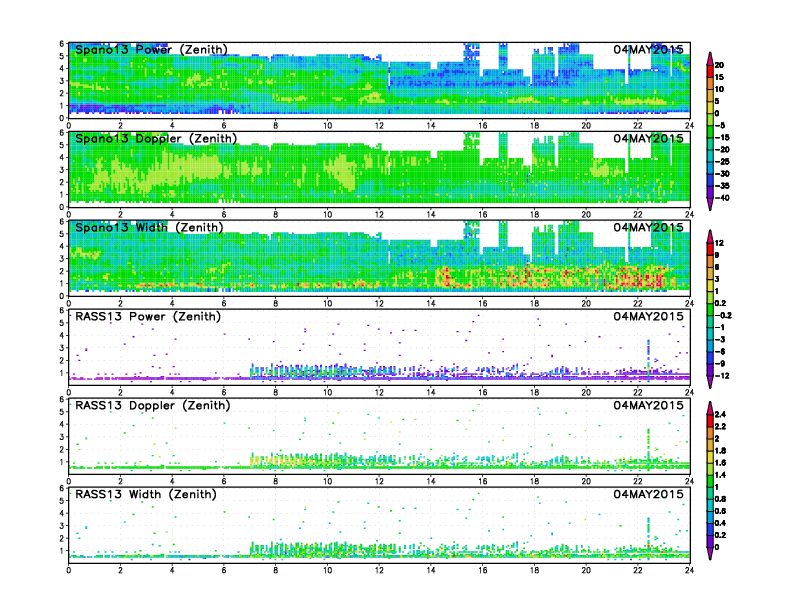Select 04MAY2015 date in RASS13 Power panel

[x=649, y=316]
